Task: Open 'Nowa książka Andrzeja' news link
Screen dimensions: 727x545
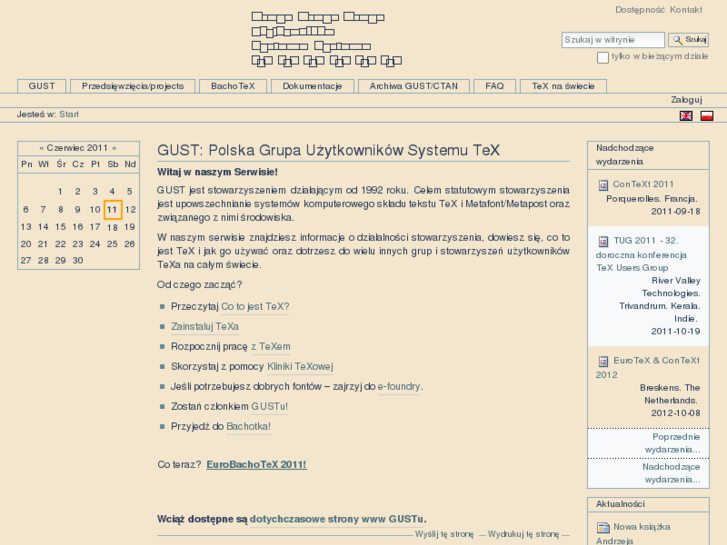Action: 633,534
